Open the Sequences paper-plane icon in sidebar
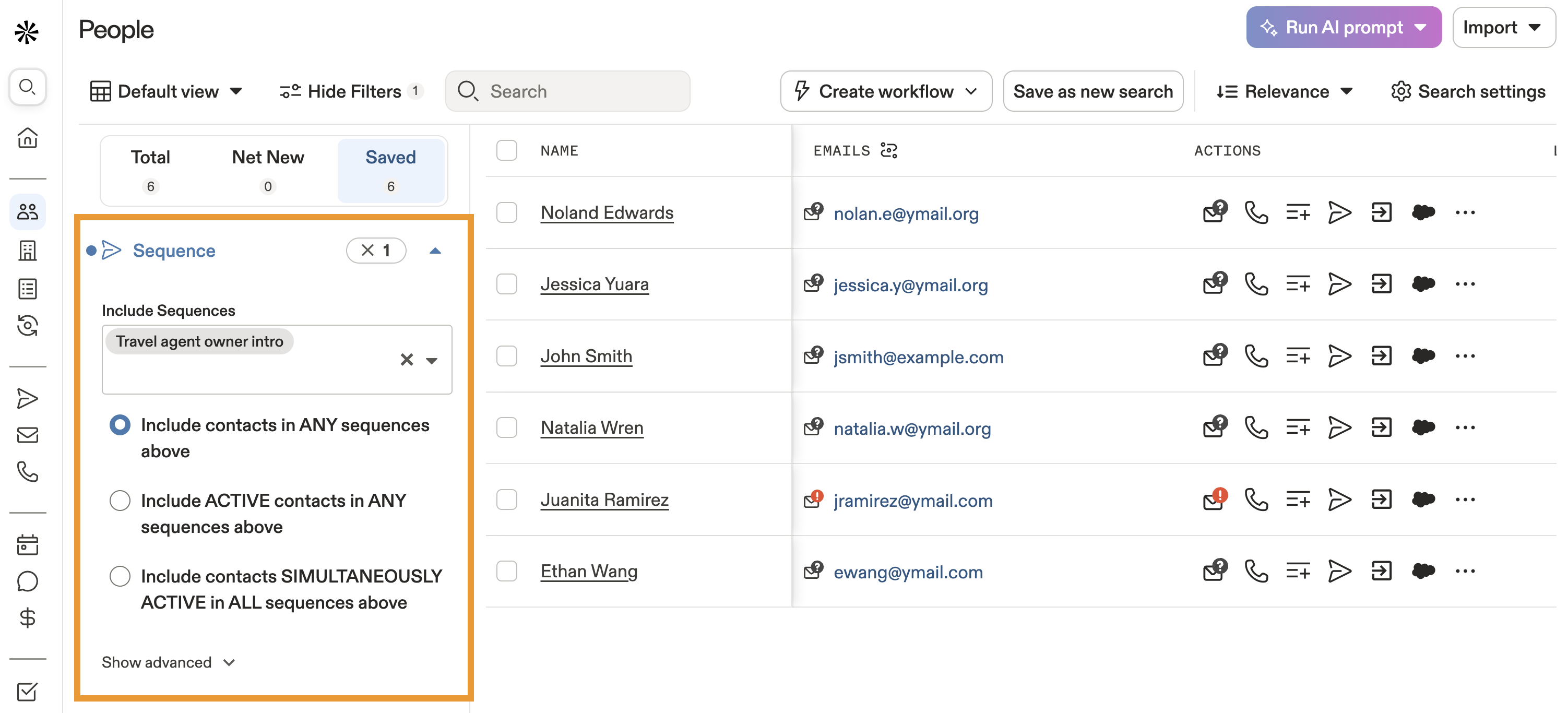The width and height of the screenshot is (1568, 713). coord(28,398)
